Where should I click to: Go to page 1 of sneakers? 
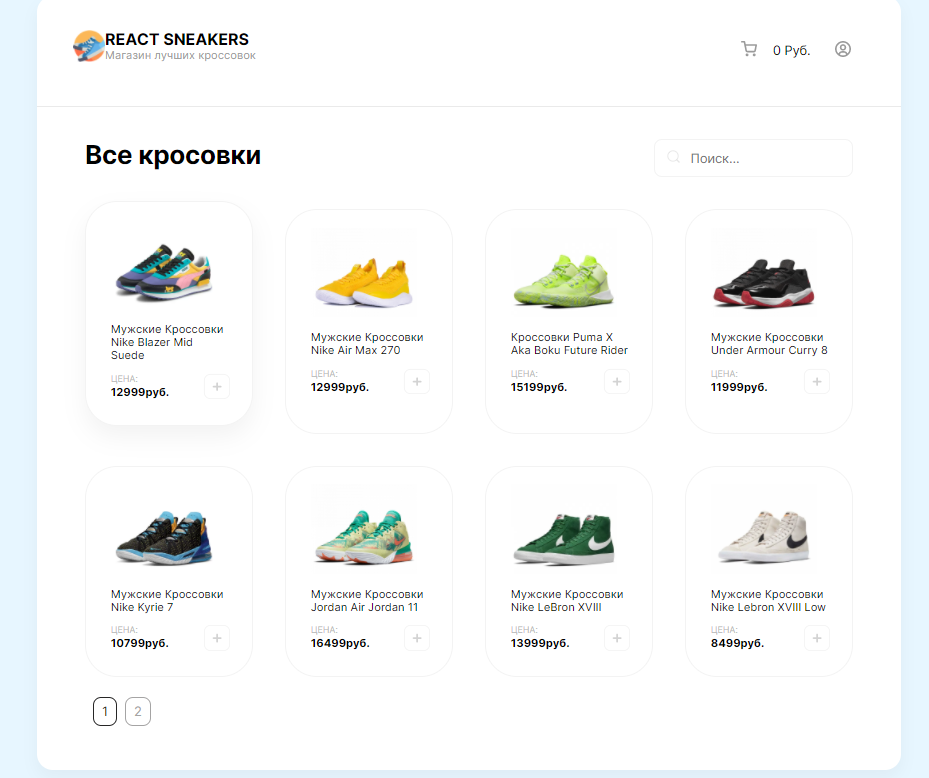tap(105, 712)
